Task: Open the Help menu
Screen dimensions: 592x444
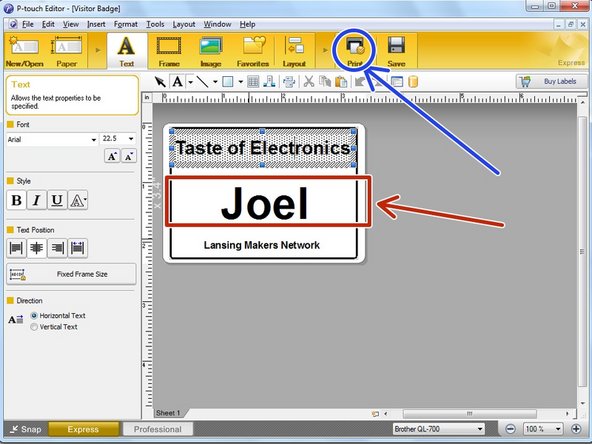Action: pos(247,24)
